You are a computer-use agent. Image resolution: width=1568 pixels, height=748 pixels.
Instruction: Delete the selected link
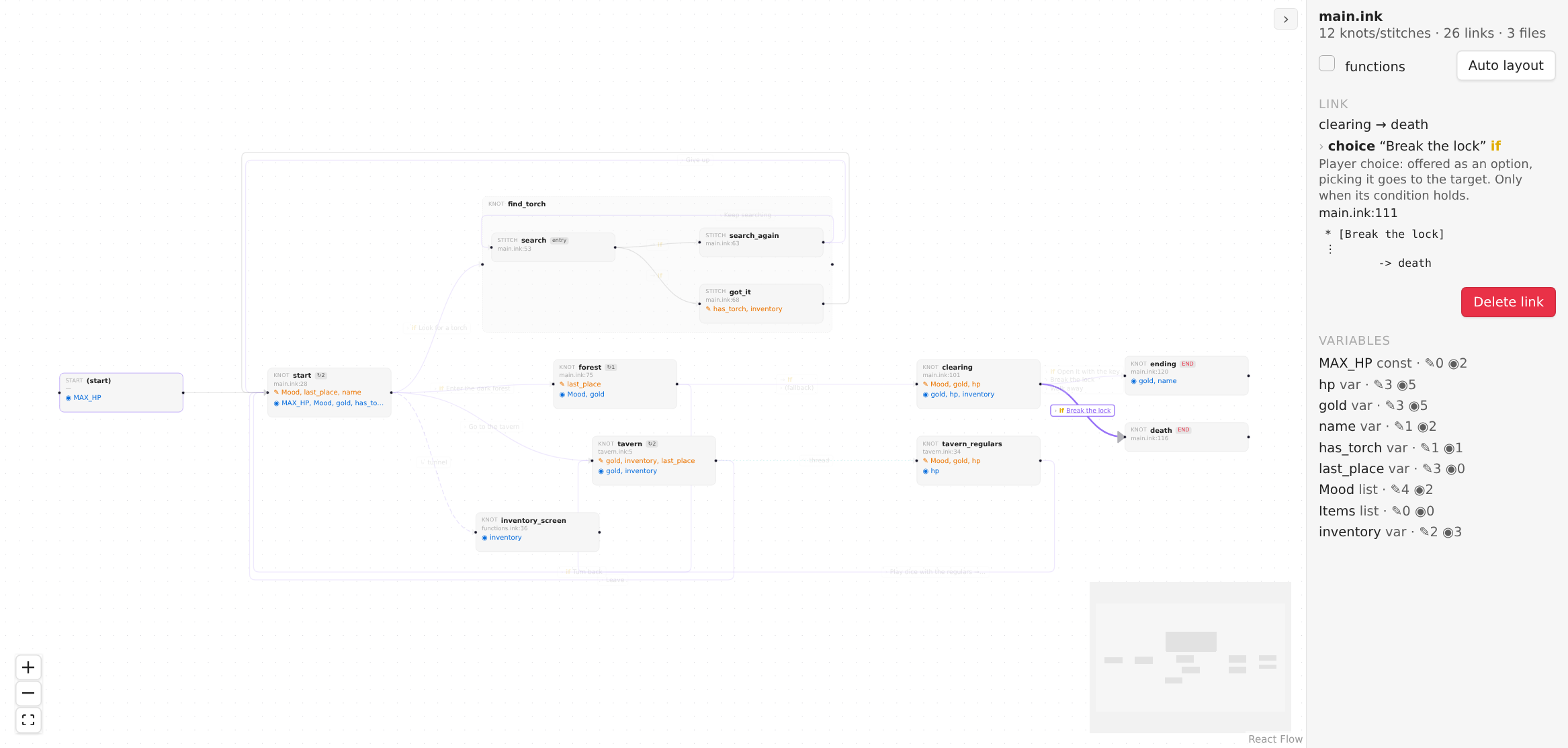click(1508, 302)
